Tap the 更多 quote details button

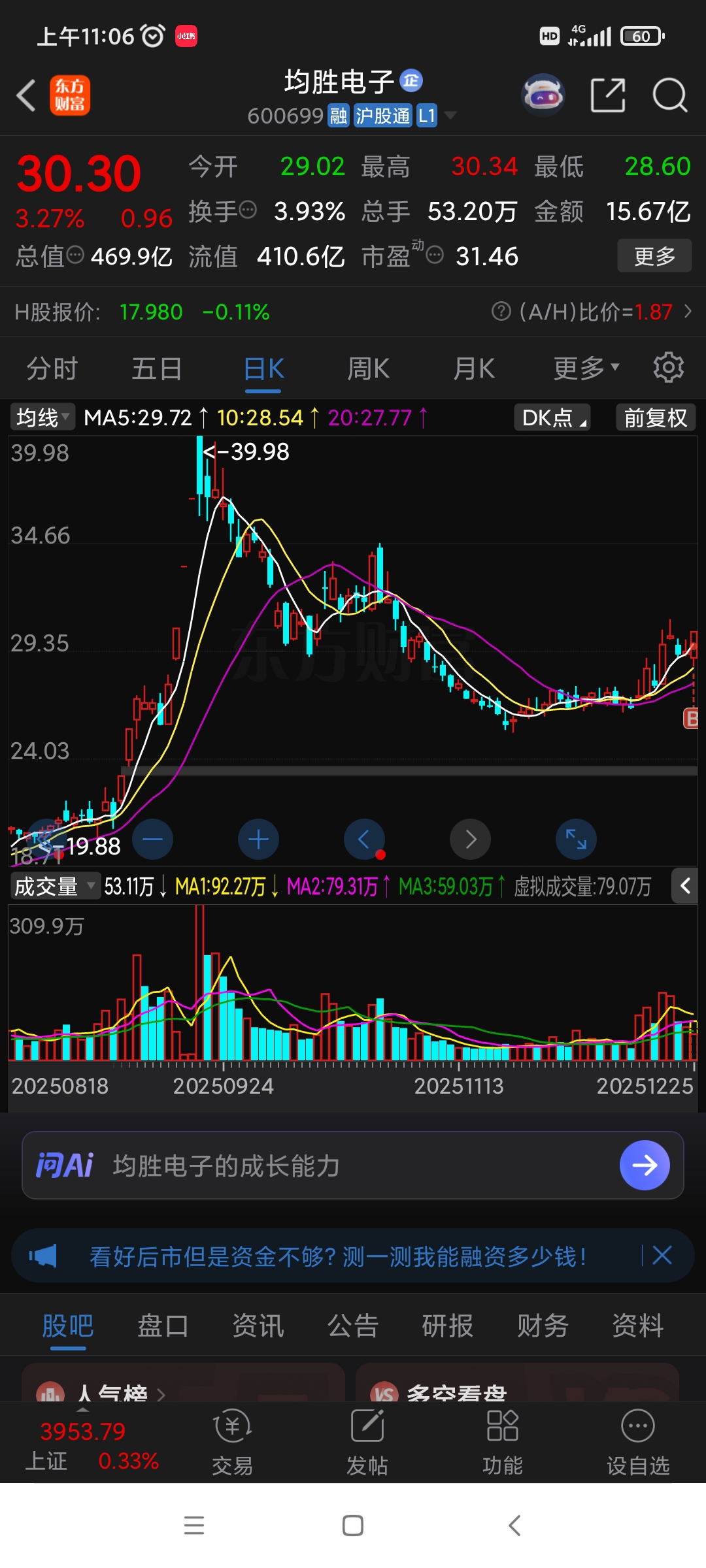click(654, 255)
